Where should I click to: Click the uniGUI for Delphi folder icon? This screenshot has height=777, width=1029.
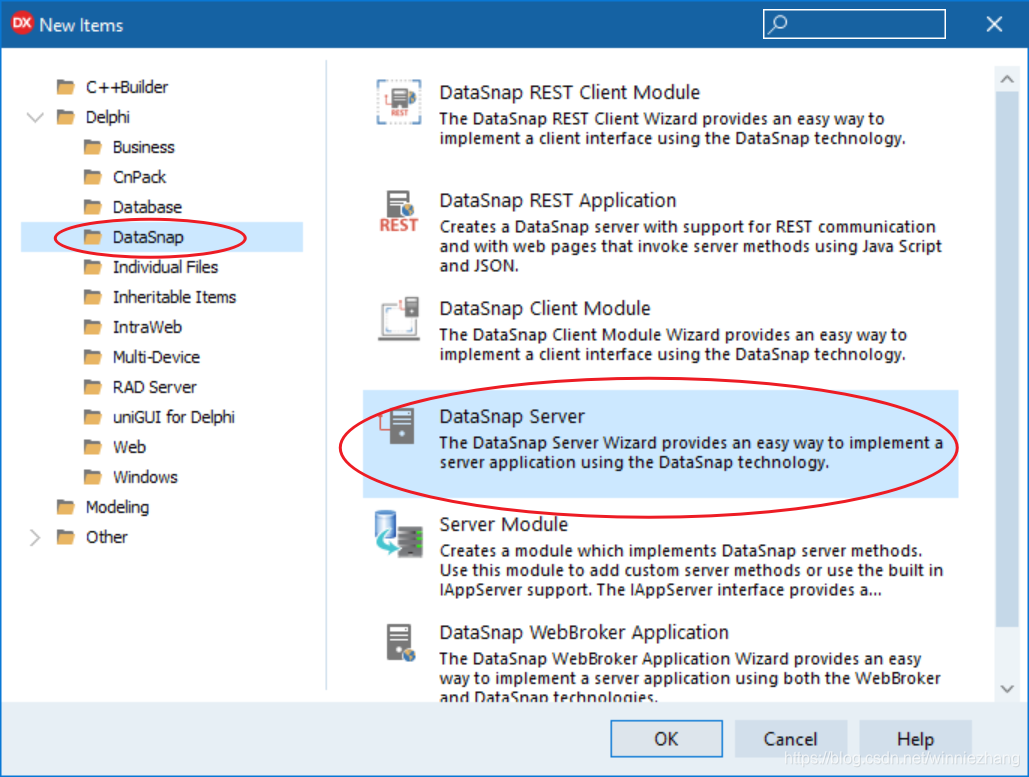[x=93, y=417]
